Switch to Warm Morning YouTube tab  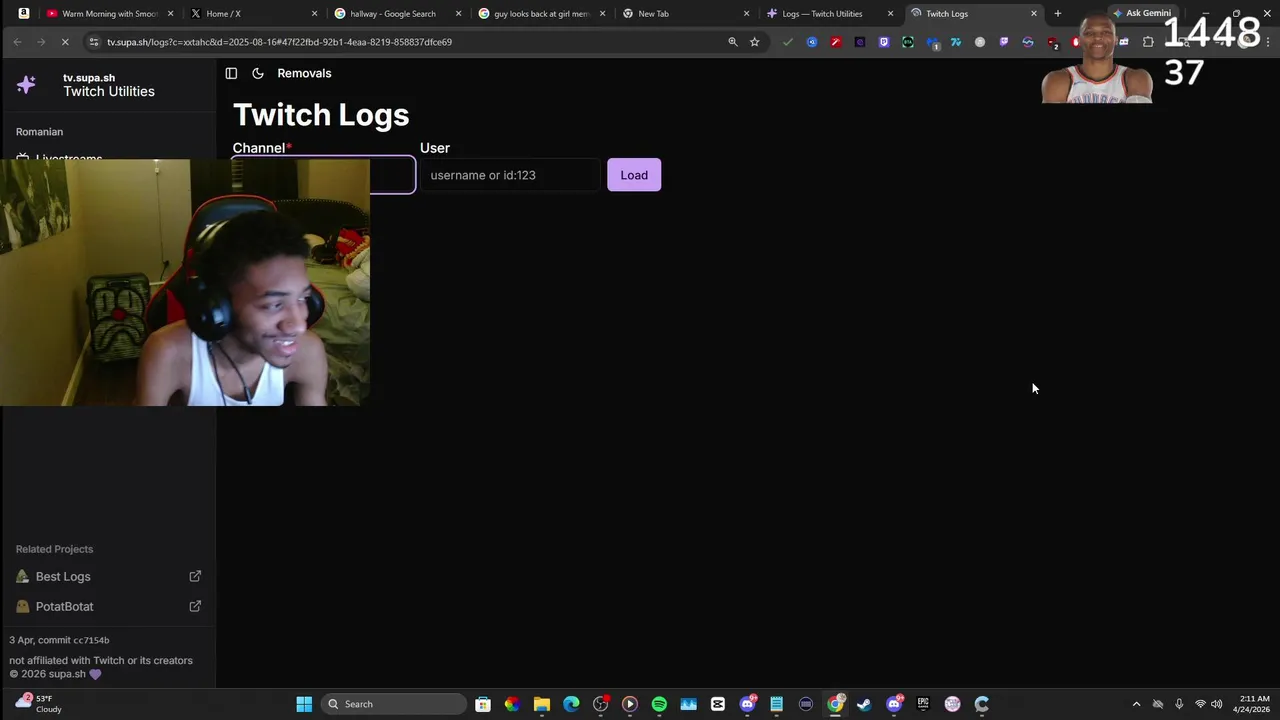108,14
